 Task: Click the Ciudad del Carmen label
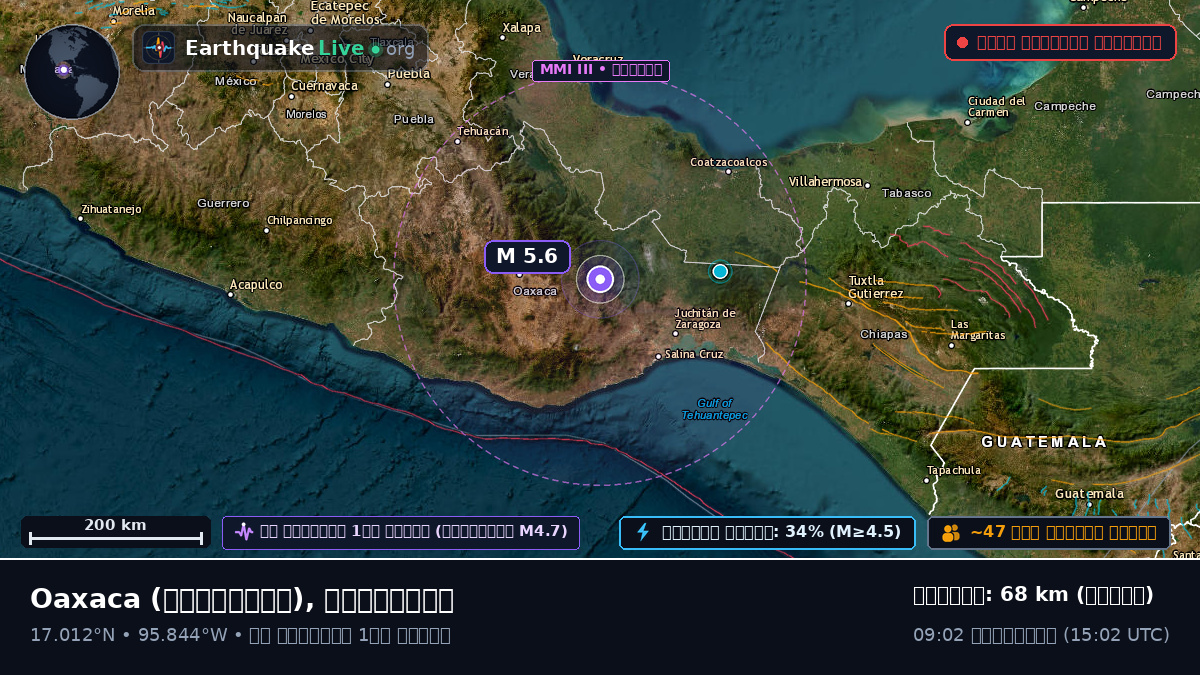tap(997, 106)
